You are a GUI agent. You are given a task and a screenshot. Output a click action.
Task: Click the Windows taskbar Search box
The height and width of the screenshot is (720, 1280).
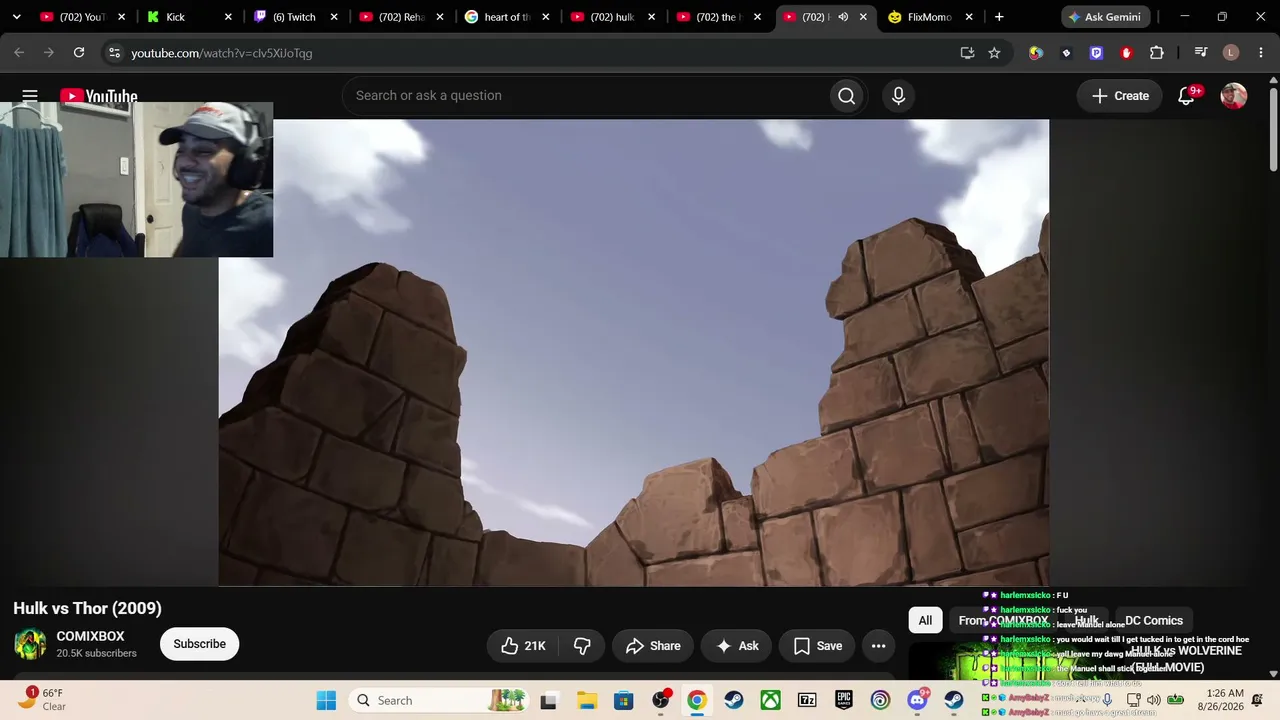click(441, 700)
